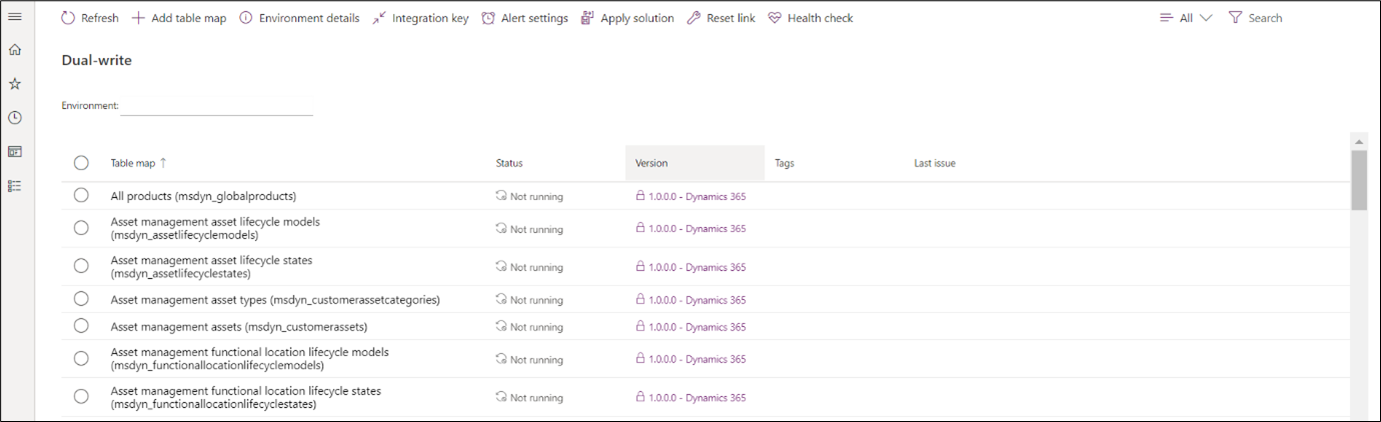This screenshot has width=1381, height=422.
Task: Go to Home in left sidebar
Action: (15, 50)
